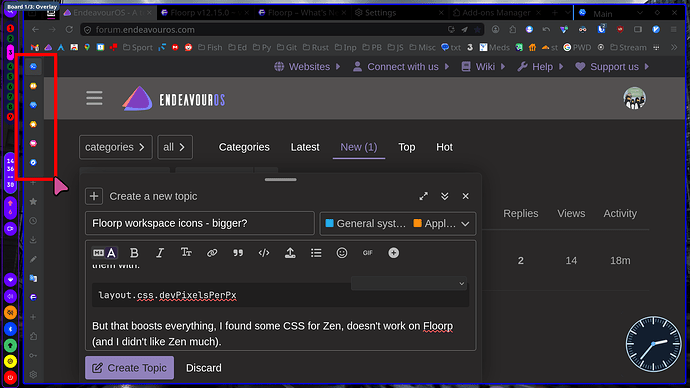This screenshot has width=690, height=388.
Task: Sort topics by Views column
Action: click(x=571, y=213)
